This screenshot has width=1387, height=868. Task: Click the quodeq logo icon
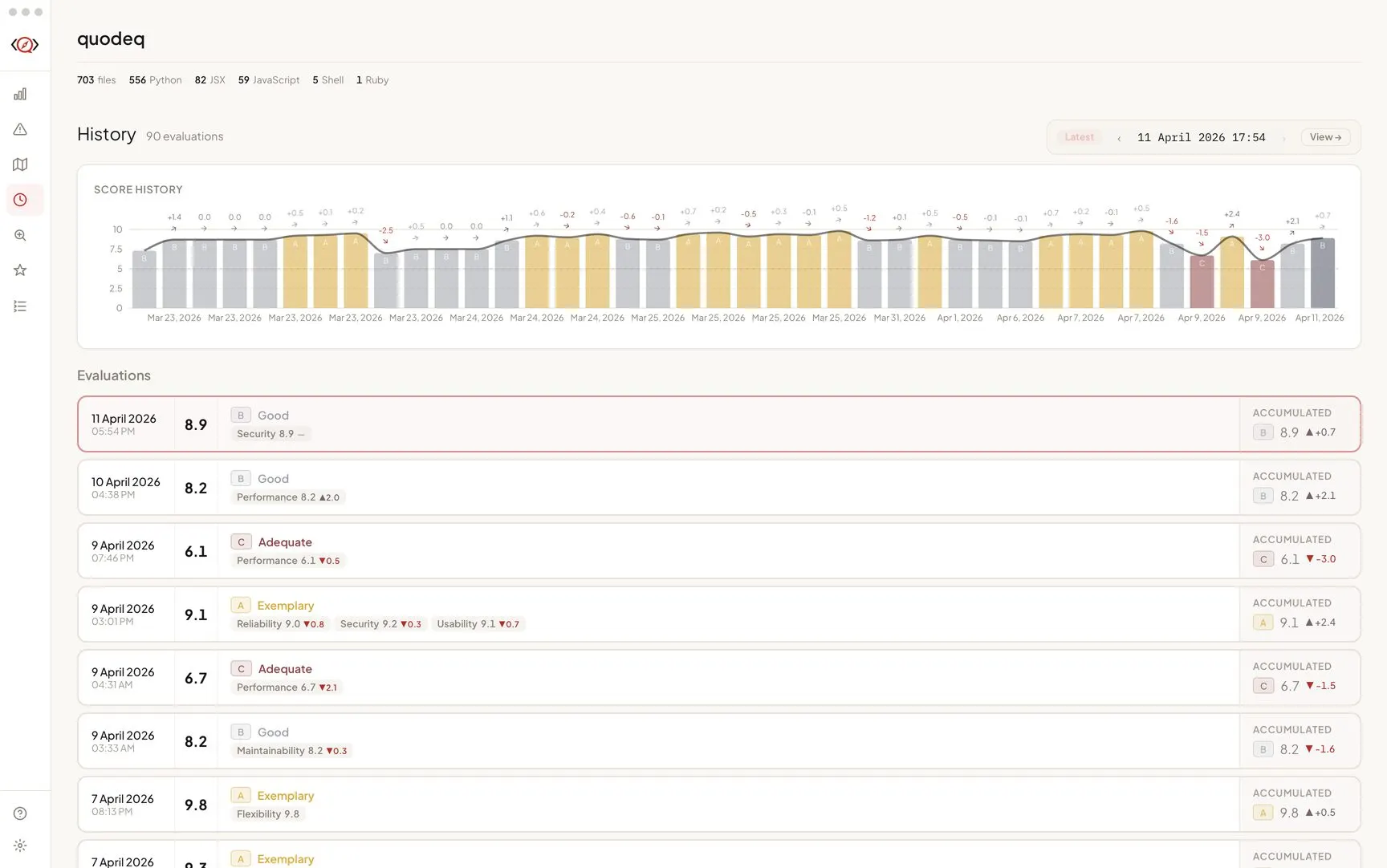[x=24, y=45]
